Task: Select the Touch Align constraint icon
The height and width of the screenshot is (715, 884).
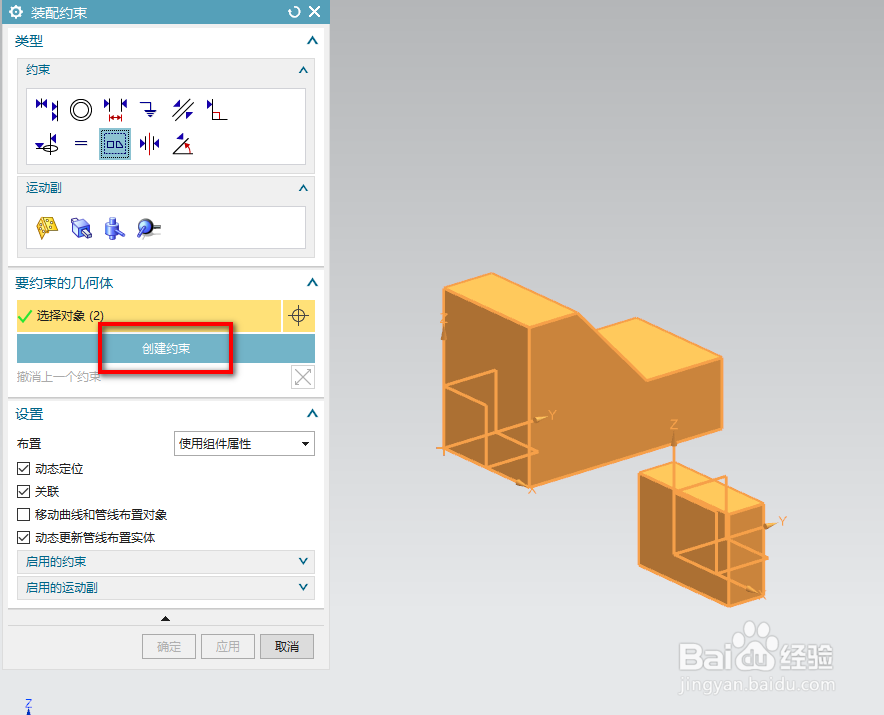Action: click(x=47, y=110)
